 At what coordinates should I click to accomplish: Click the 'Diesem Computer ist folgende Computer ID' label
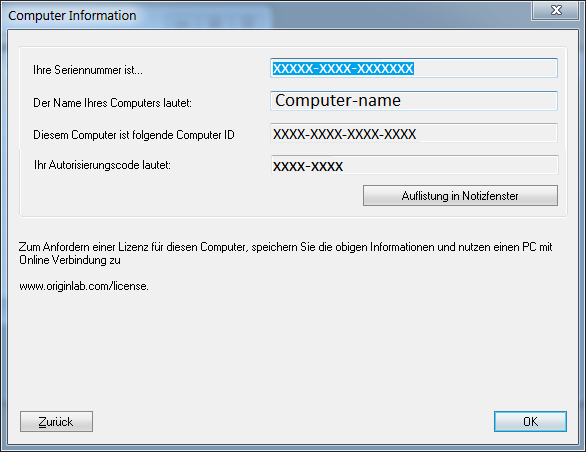pyautogui.click(x=134, y=135)
